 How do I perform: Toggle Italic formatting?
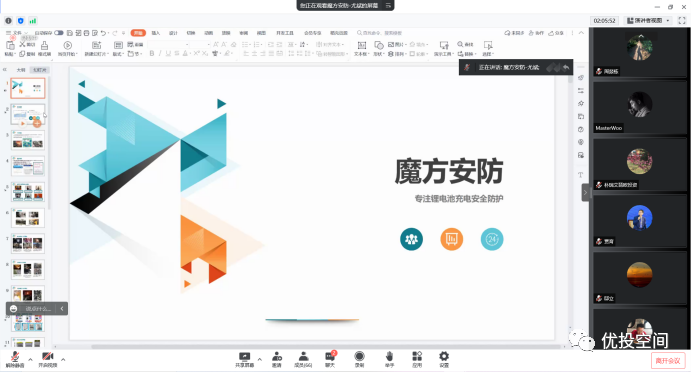[x=160, y=53]
